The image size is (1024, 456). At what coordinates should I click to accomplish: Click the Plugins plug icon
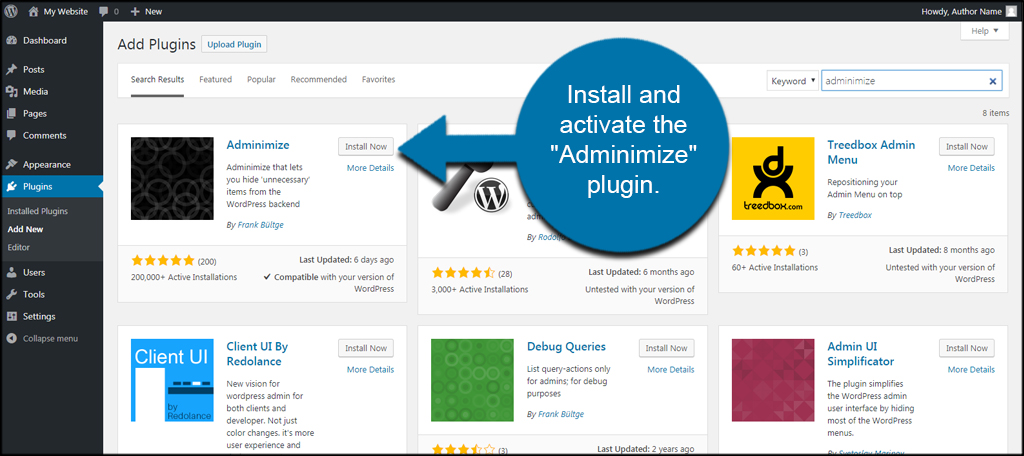click(12, 187)
